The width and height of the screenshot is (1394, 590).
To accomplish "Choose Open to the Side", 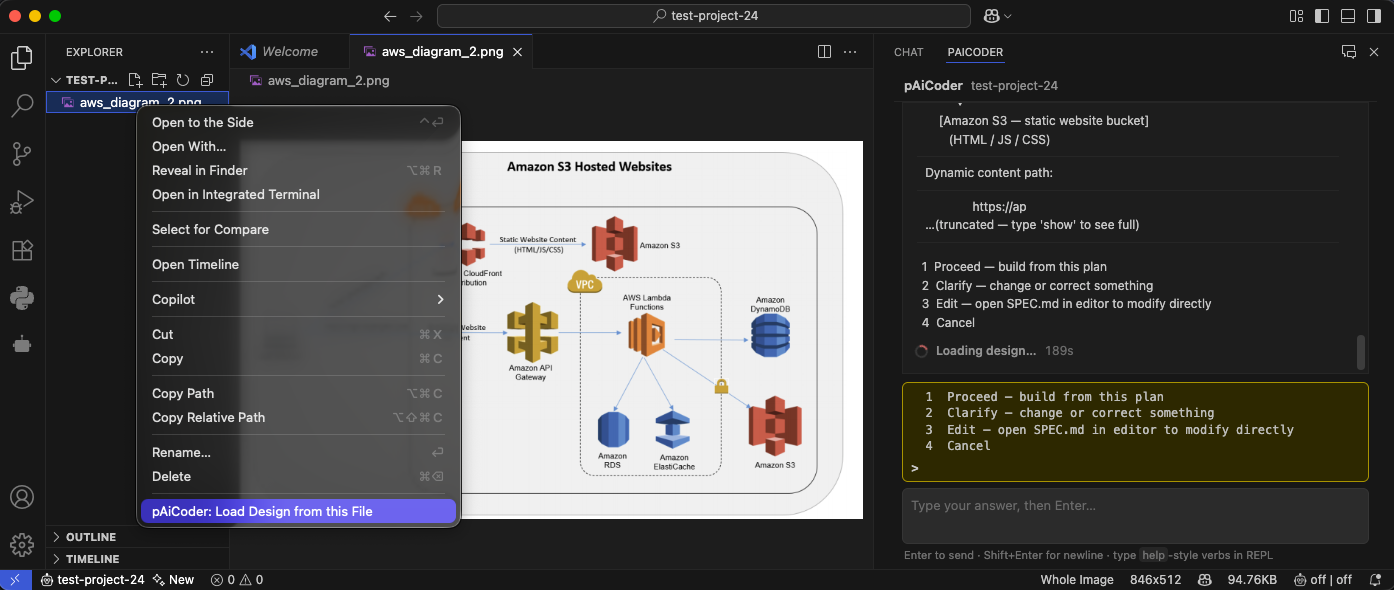I will pos(298,122).
